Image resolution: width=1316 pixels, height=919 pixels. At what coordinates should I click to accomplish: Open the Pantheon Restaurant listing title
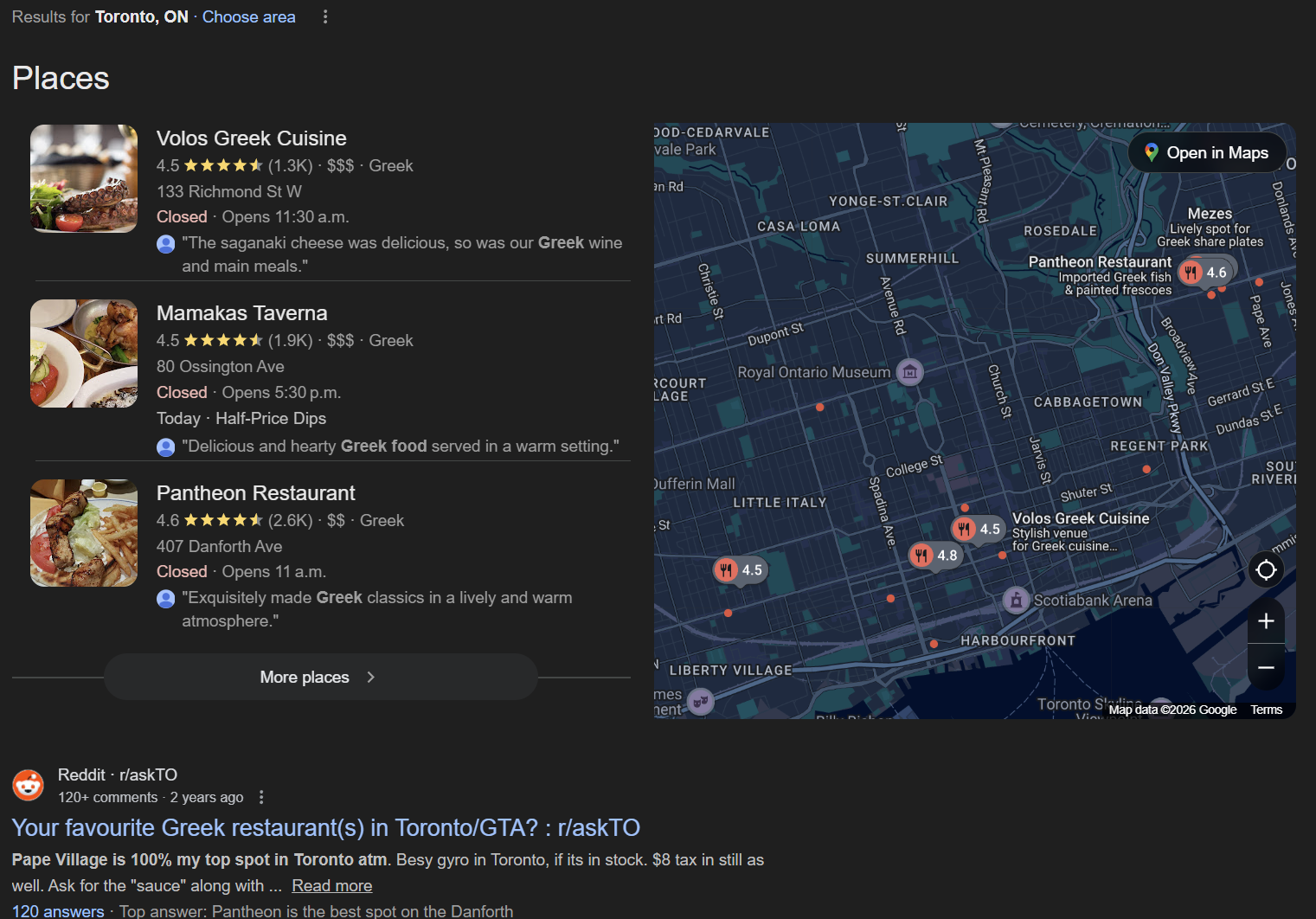click(x=256, y=493)
